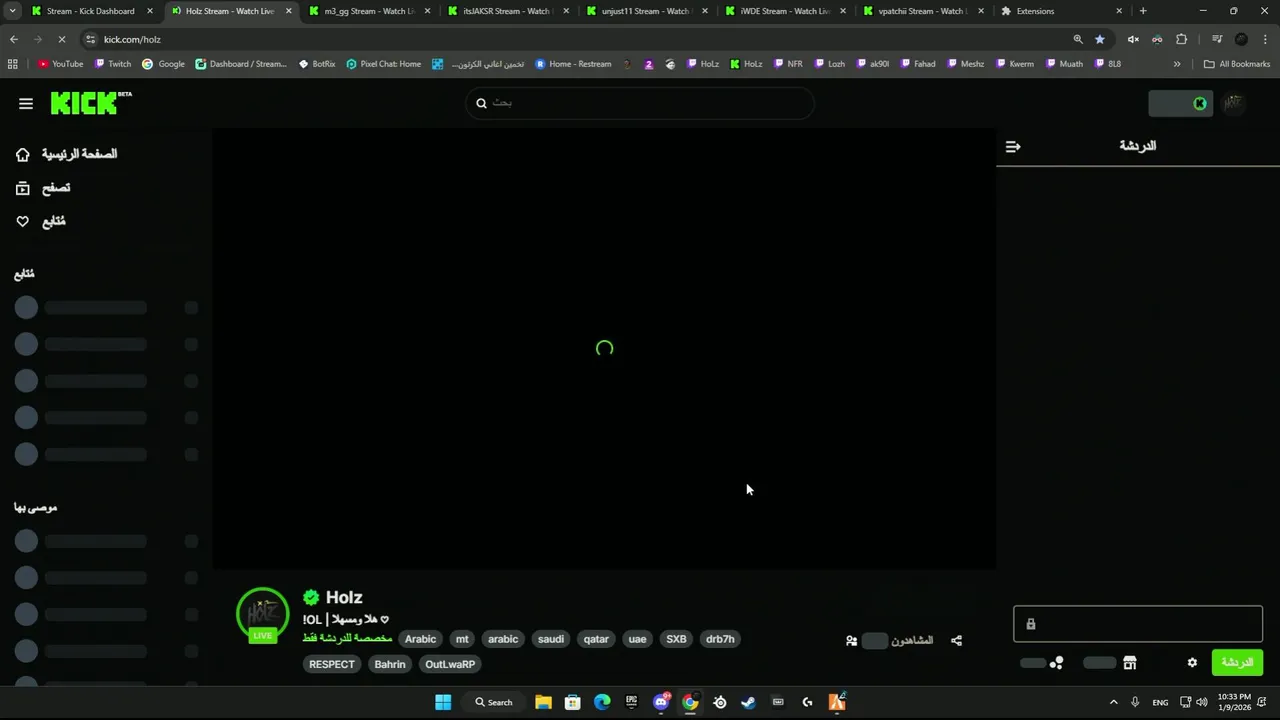The height and width of the screenshot is (720, 1280).
Task: Bookmark page with star icon
Action: click(1100, 39)
